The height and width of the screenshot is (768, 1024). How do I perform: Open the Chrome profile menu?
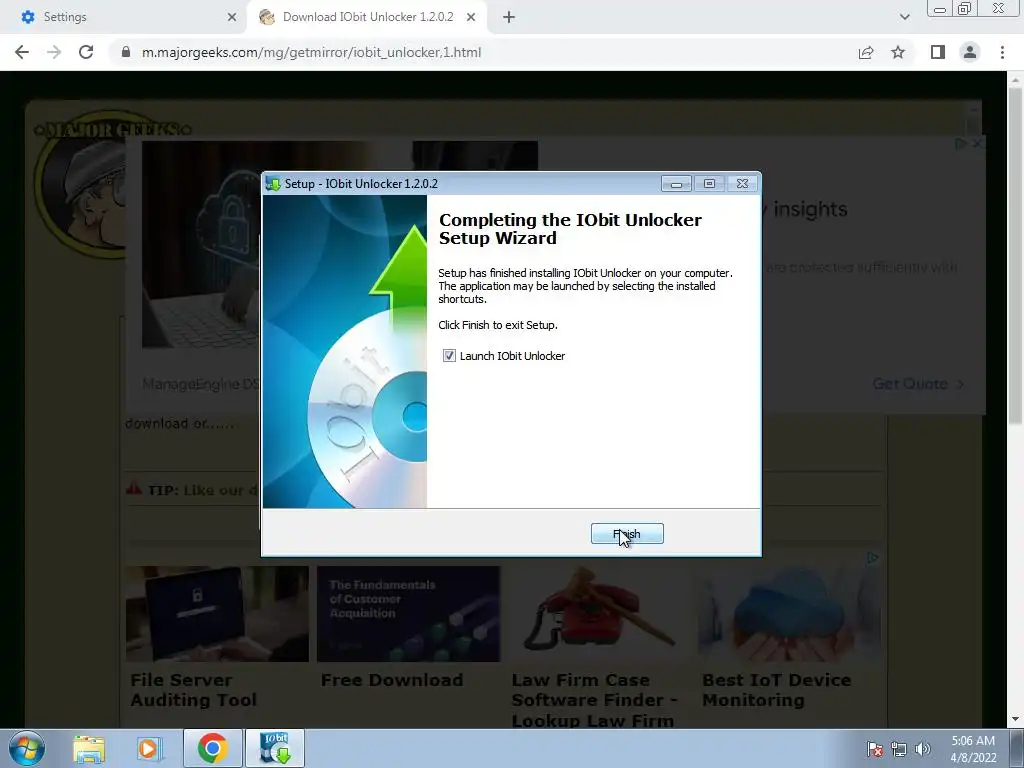pyautogui.click(x=970, y=52)
